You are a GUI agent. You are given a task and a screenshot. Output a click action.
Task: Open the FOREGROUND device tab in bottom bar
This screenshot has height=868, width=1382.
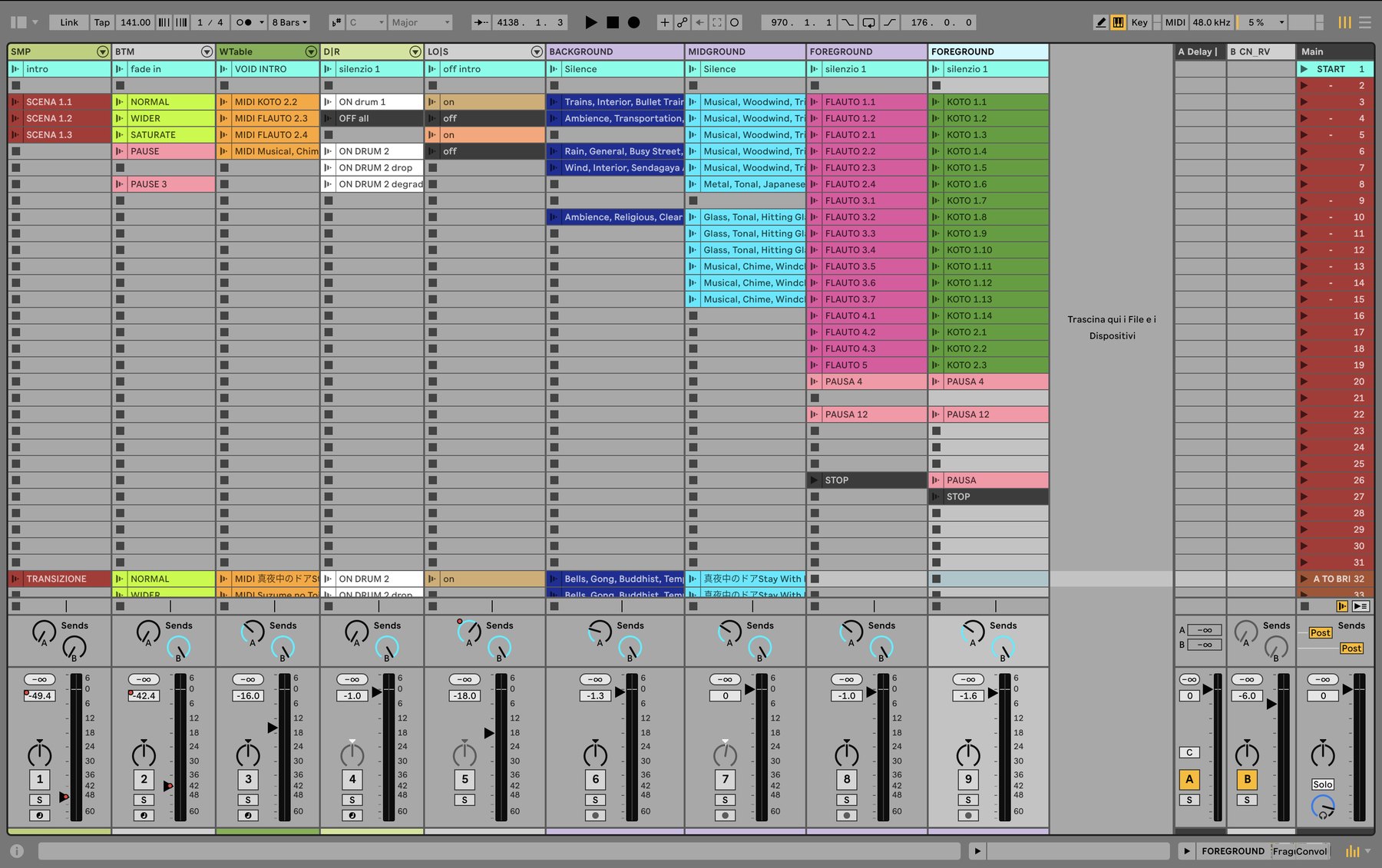(1233, 851)
